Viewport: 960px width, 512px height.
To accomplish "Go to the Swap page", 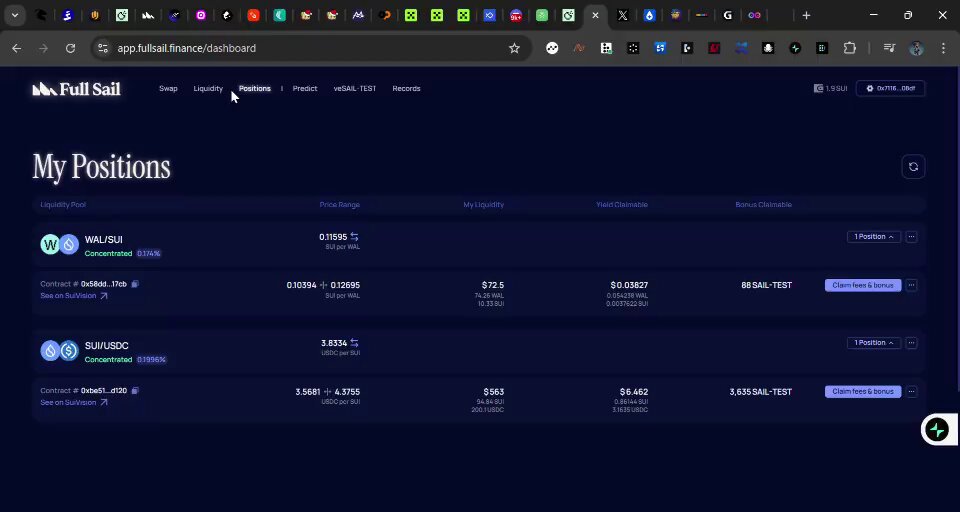I will (x=168, y=88).
